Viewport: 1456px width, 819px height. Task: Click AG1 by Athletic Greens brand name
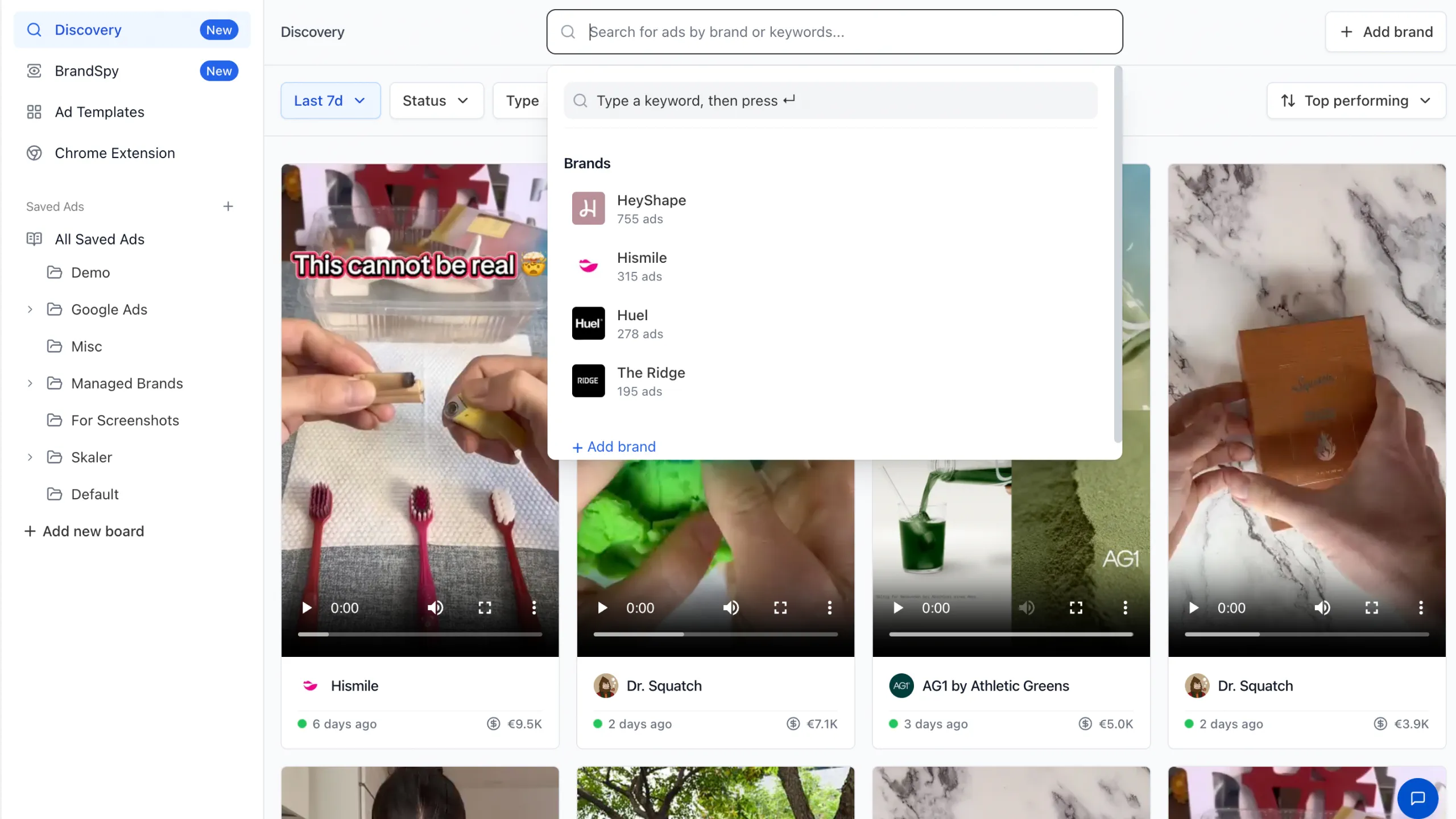pos(995,686)
